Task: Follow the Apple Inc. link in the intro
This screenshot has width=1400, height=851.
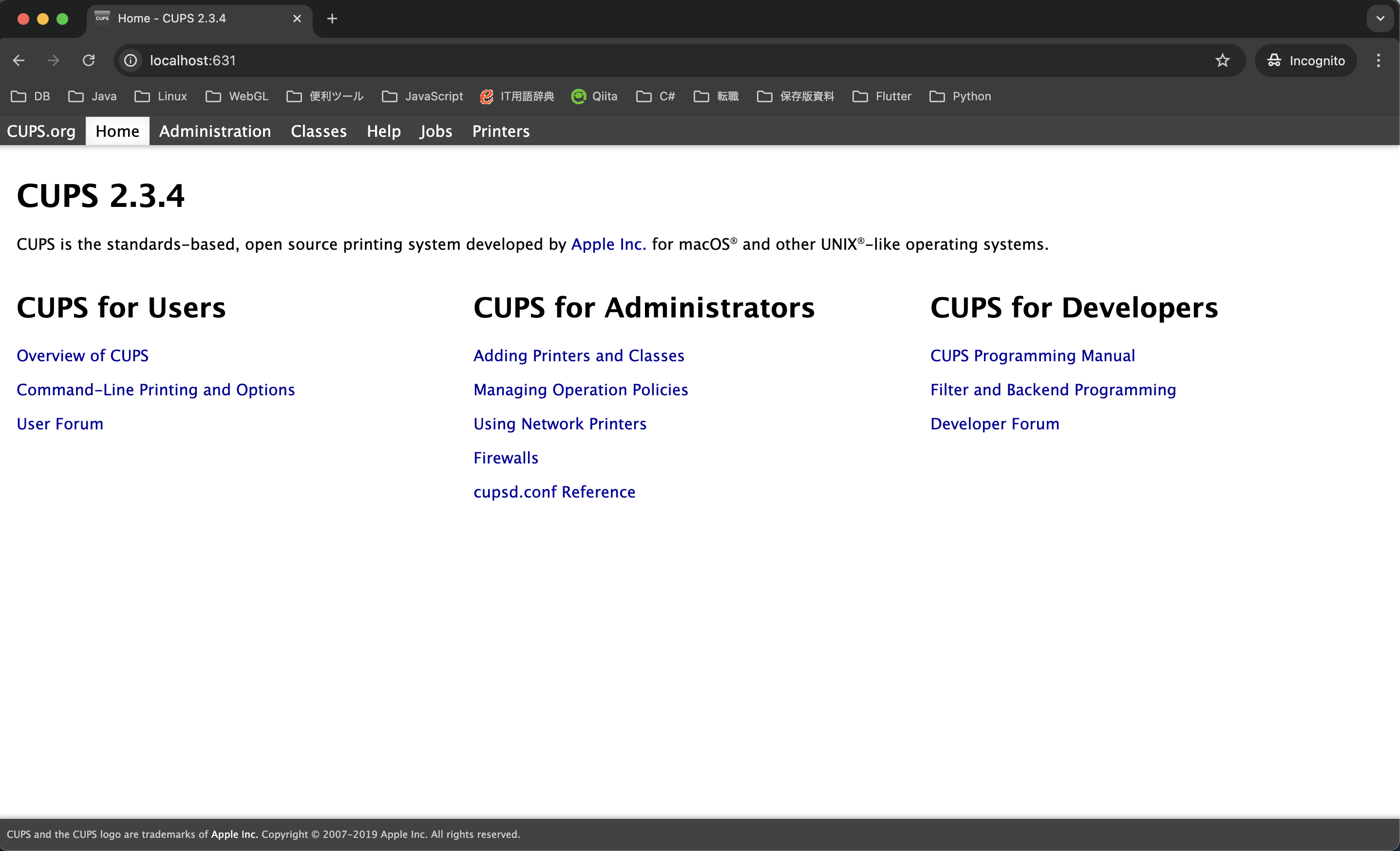Action: click(608, 244)
